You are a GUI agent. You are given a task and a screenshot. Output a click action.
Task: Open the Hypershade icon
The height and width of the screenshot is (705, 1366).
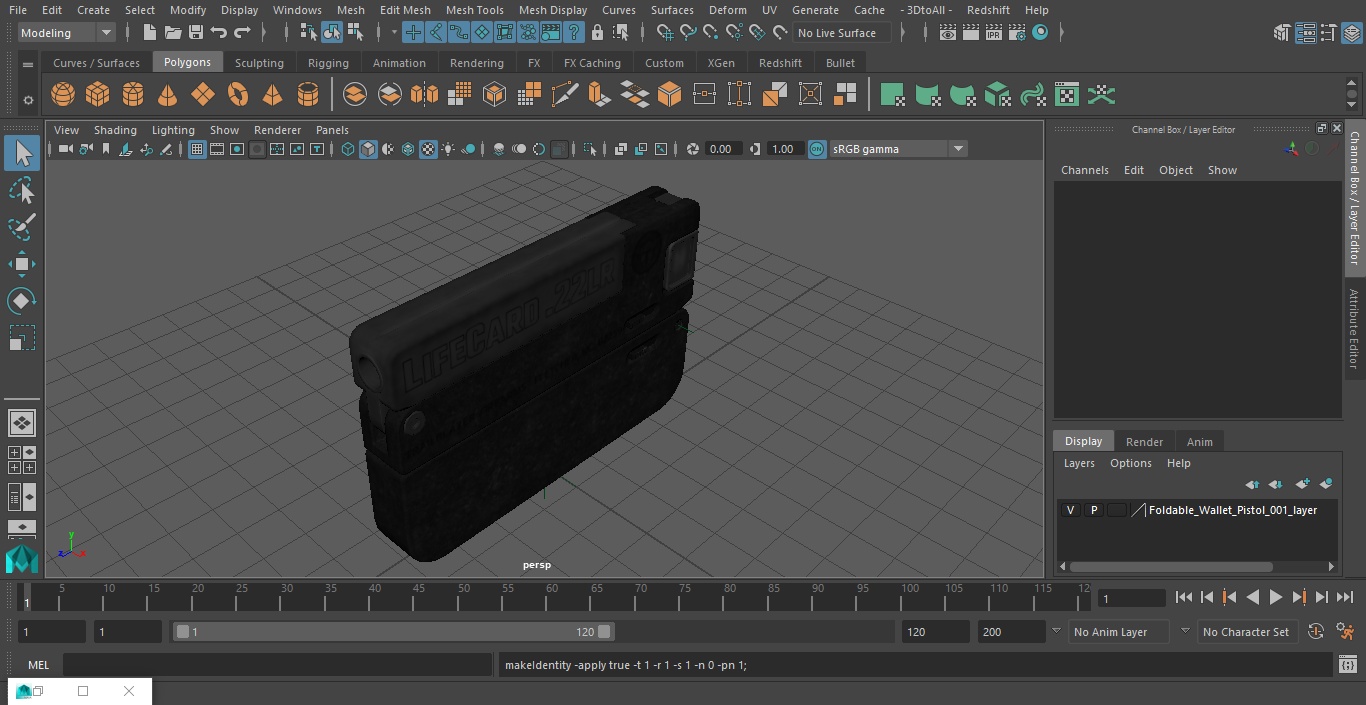1041,33
